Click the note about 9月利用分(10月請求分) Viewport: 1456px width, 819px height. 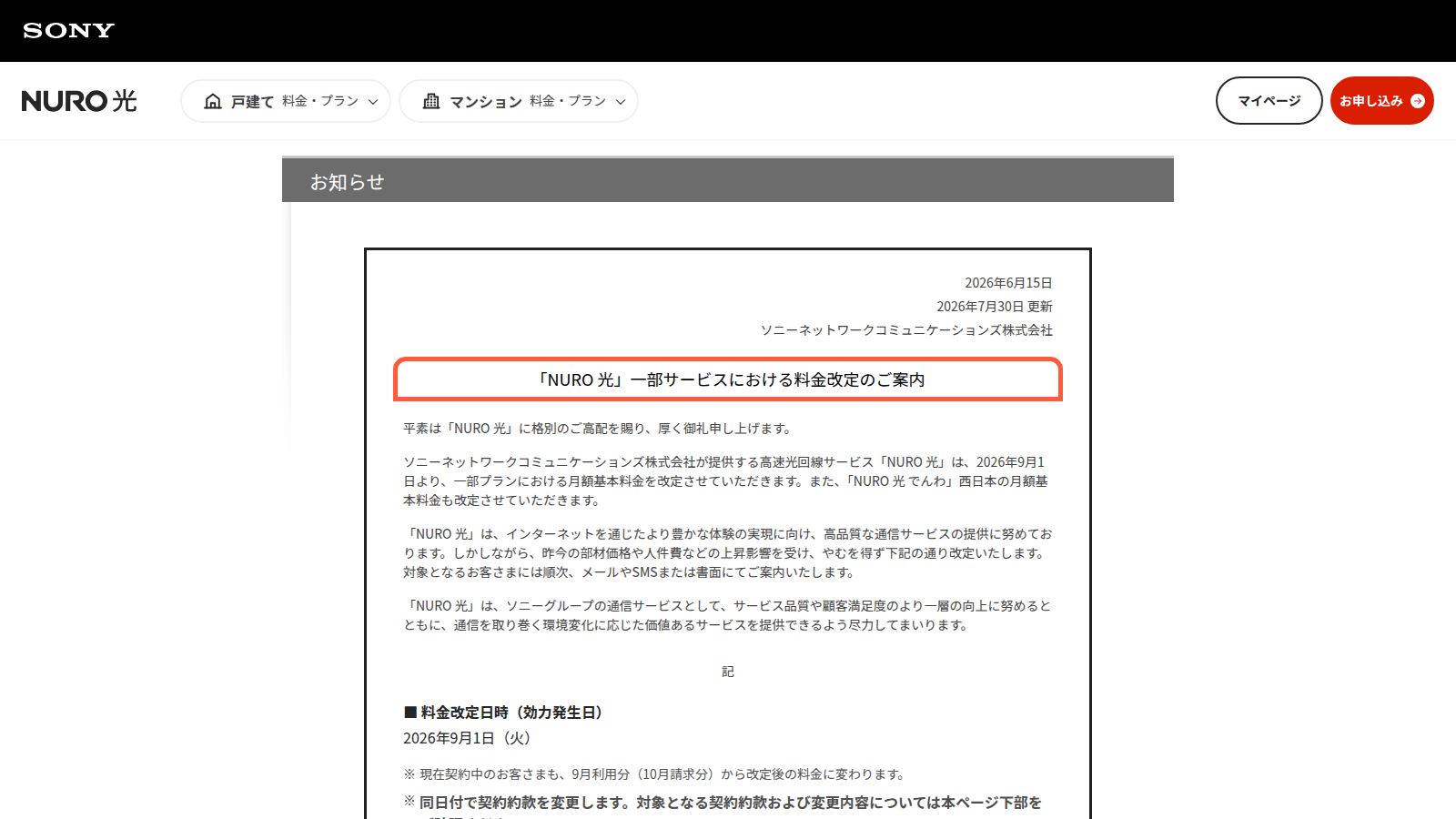[655, 774]
